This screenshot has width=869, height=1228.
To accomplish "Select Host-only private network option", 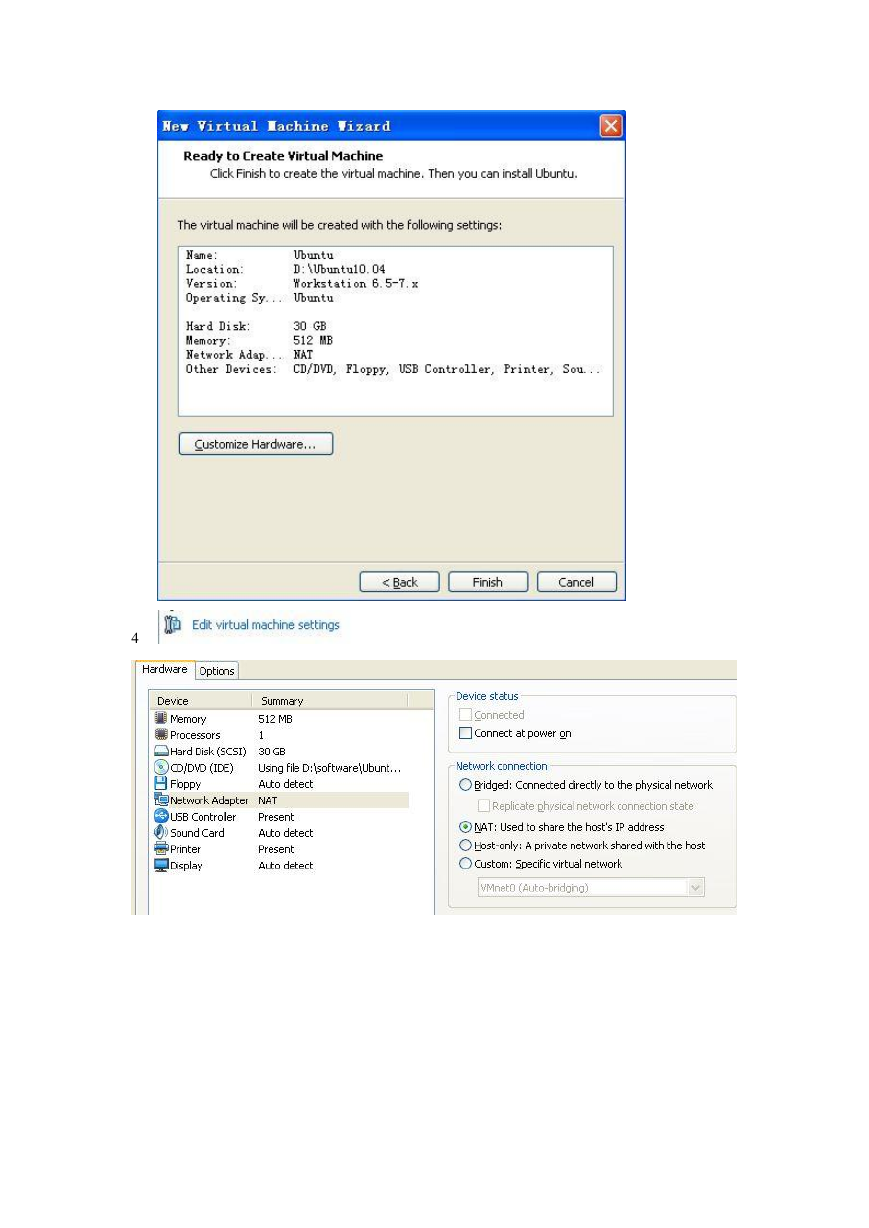I will pyautogui.click(x=465, y=845).
